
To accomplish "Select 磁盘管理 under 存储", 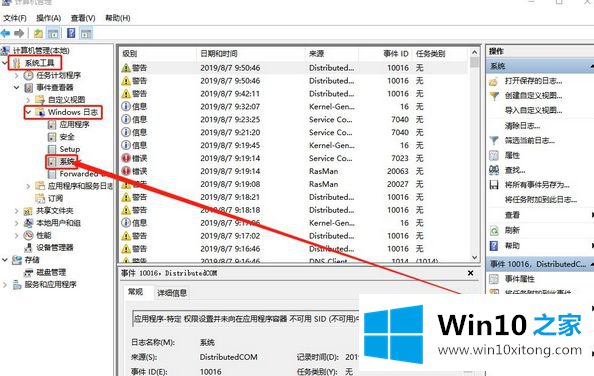I will pyautogui.click(x=51, y=272).
